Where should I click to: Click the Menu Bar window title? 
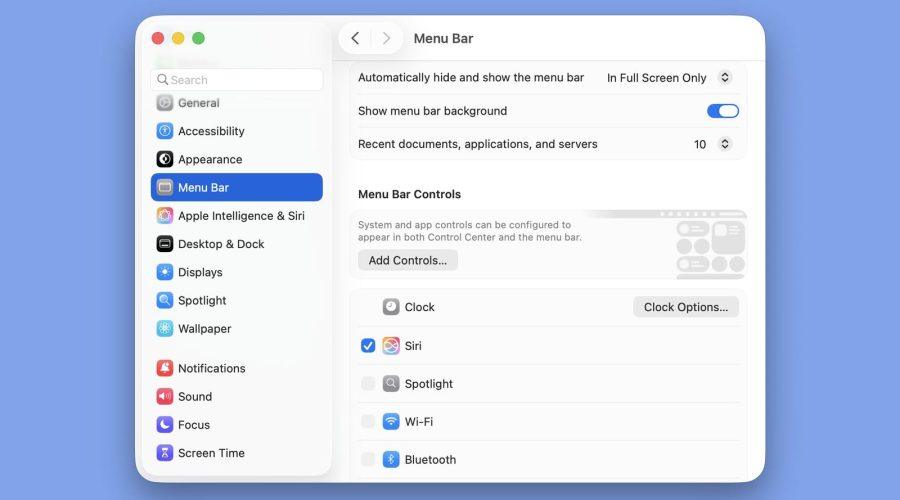[443, 38]
